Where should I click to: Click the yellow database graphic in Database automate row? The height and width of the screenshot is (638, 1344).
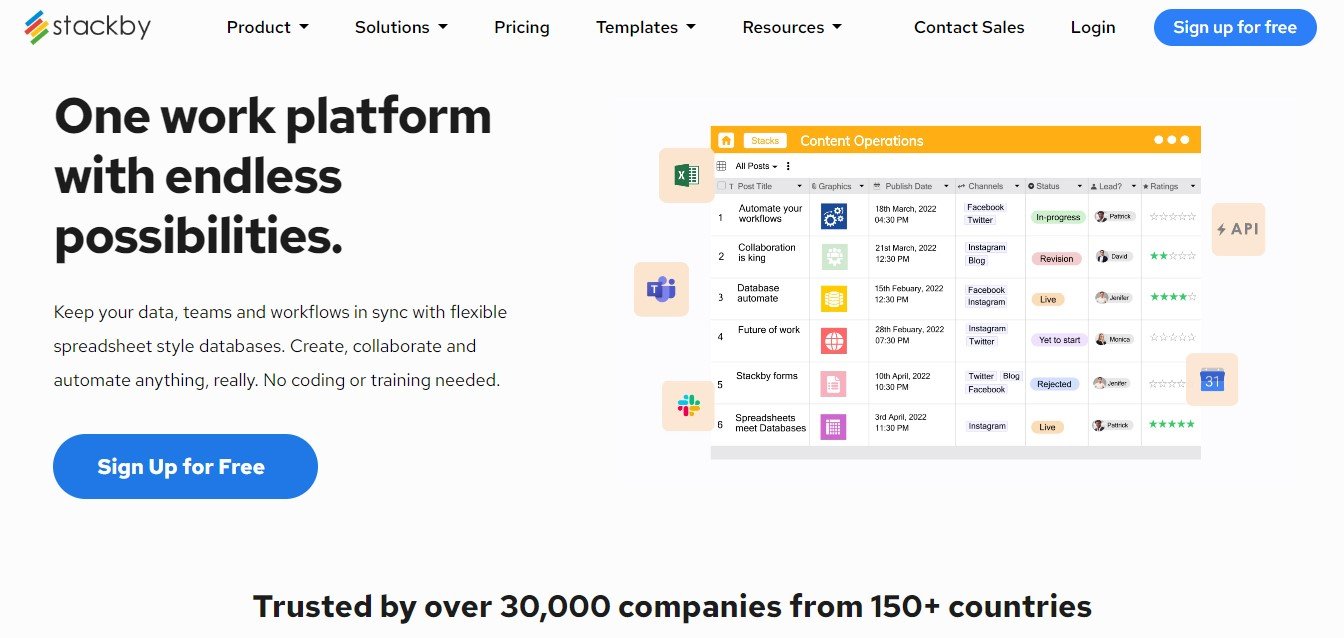click(x=834, y=298)
